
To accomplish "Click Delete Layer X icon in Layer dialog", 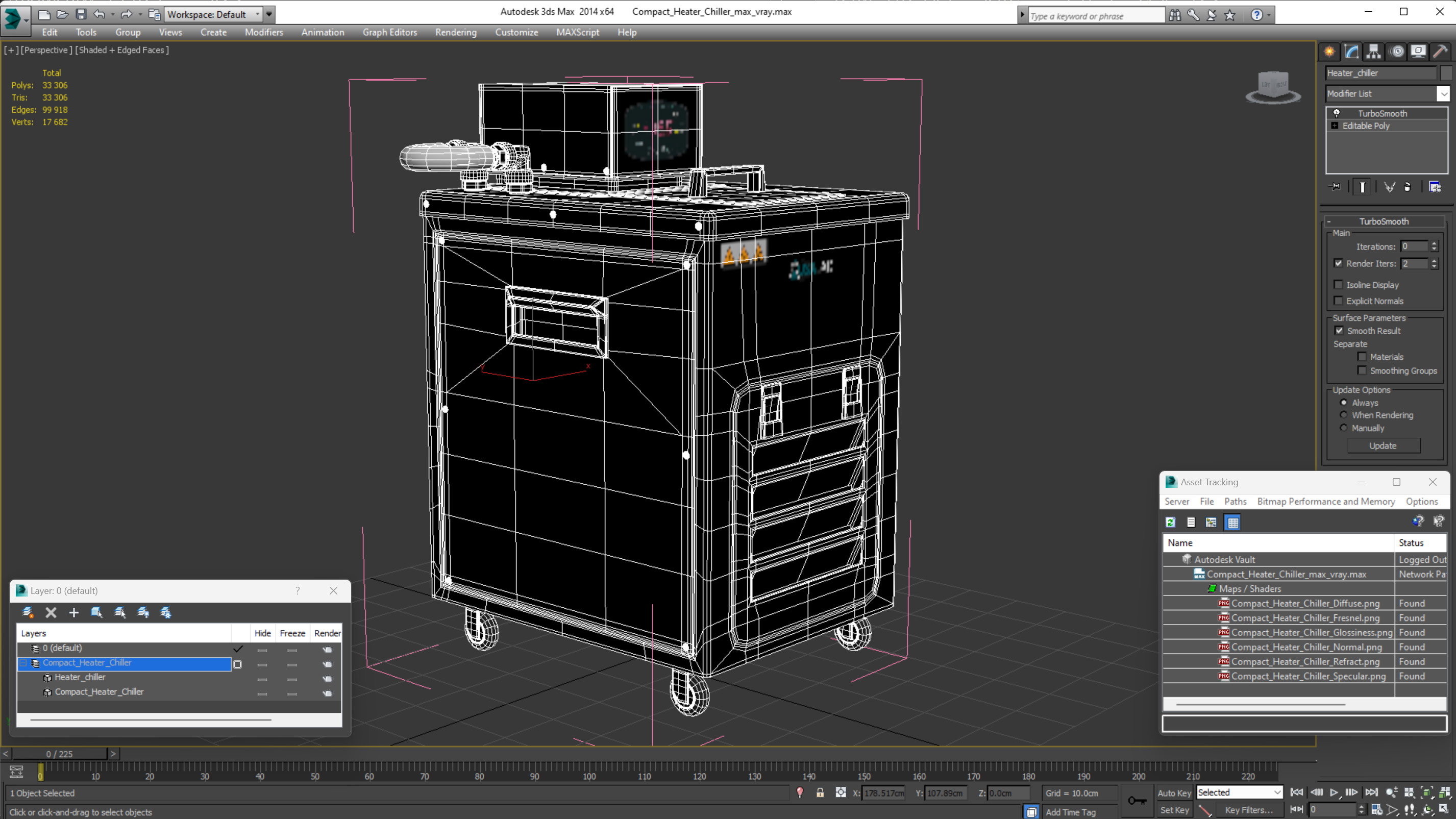I will (x=51, y=613).
